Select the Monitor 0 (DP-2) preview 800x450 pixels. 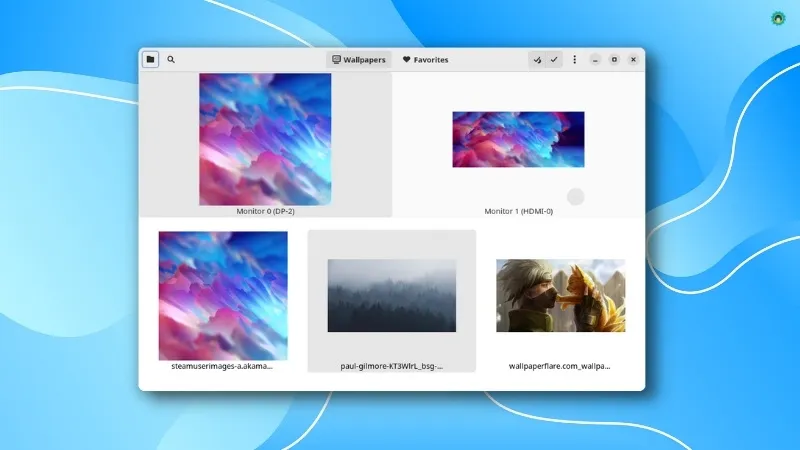pos(265,139)
